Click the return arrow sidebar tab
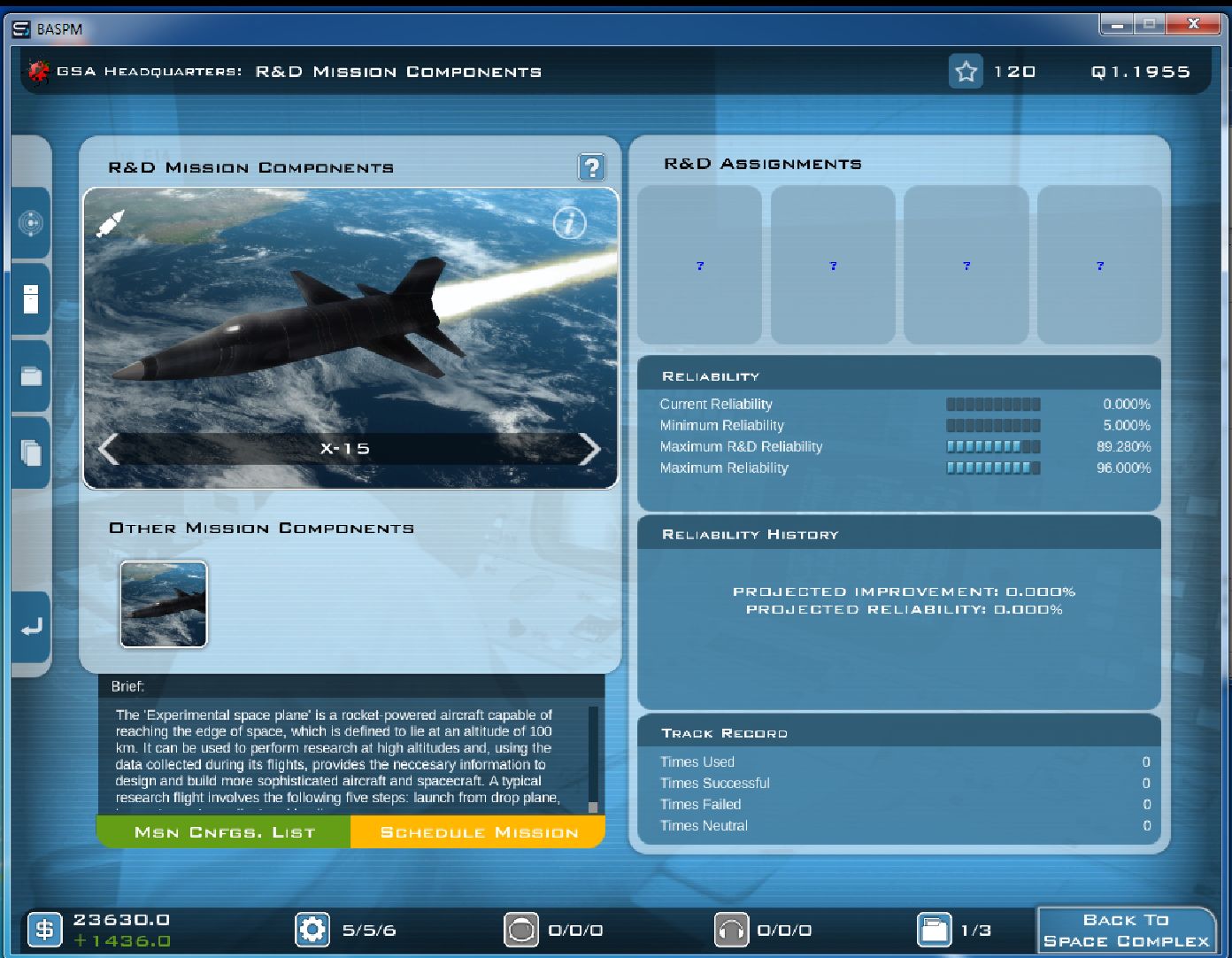Screen dimensions: 1232x958 tap(31, 627)
